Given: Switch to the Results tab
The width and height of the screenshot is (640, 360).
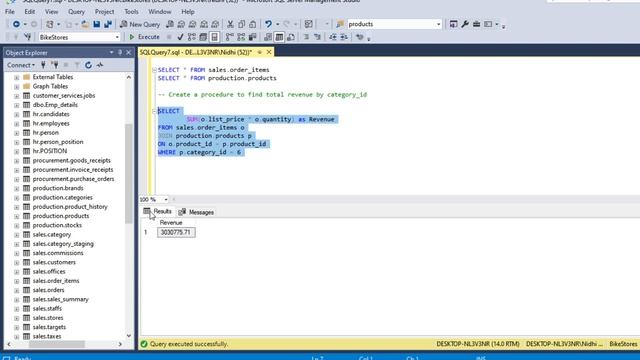Looking at the screenshot, I should pyautogui.click(x=158, y=211).
